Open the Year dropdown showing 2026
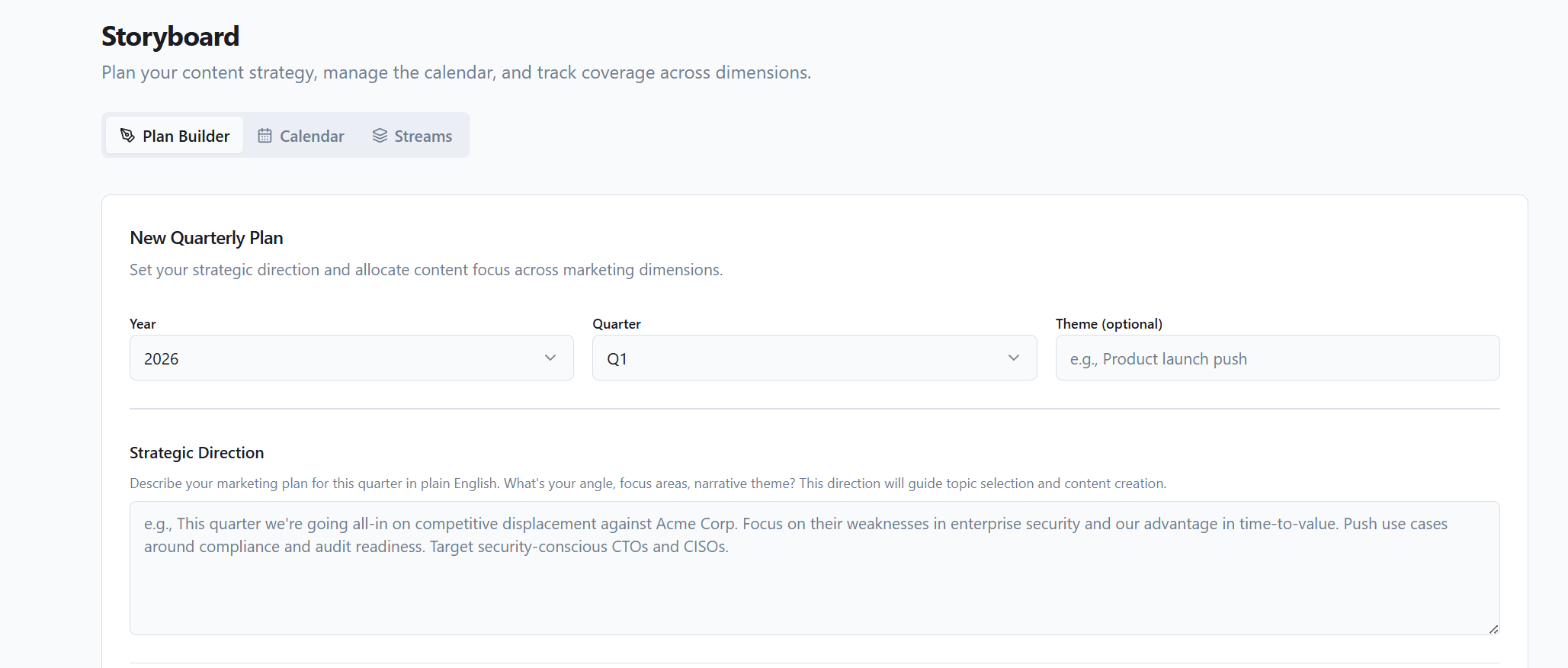 coord(351,358)
